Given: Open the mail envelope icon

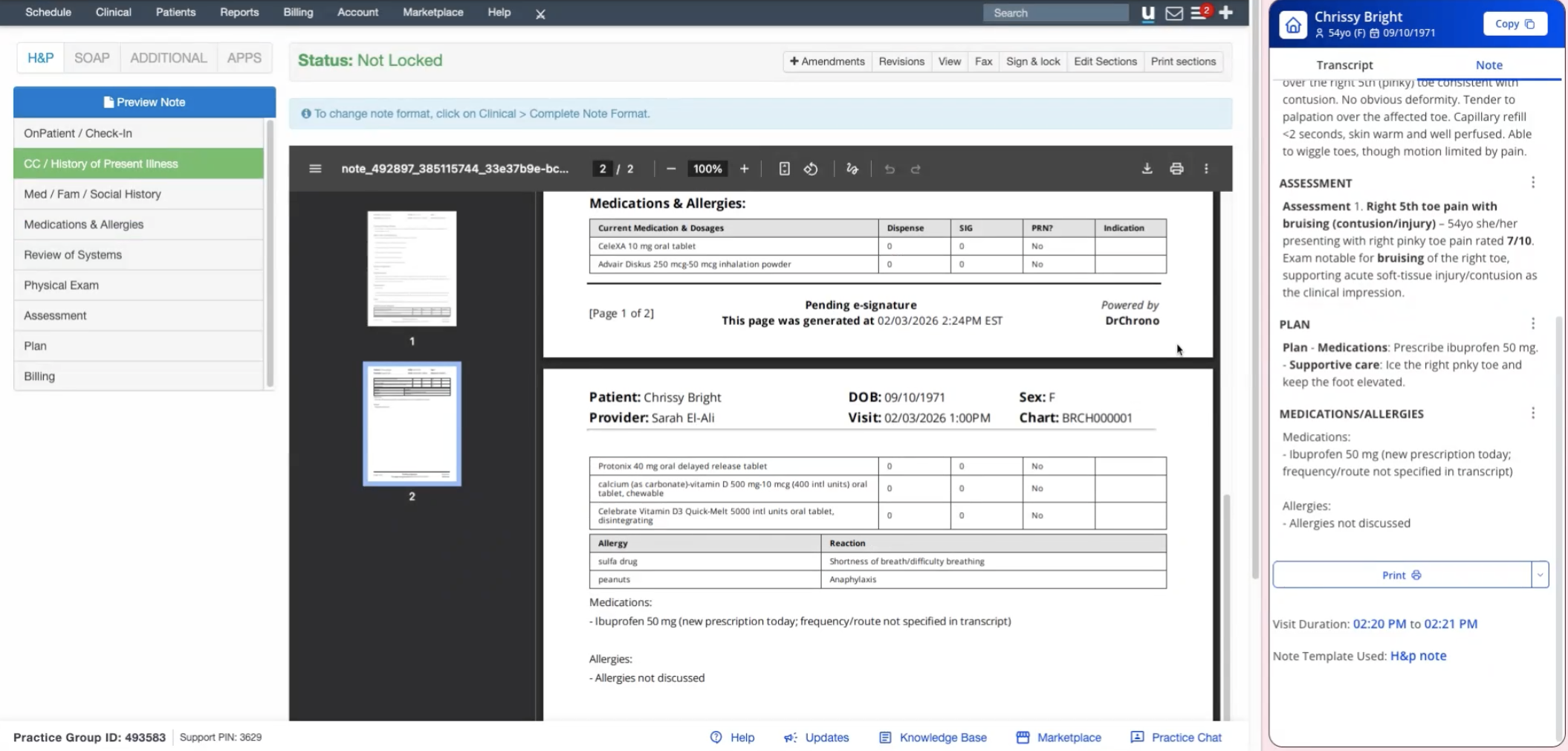Looking at the screenshot, I should pyautogui.click(x=1174, y=13).
